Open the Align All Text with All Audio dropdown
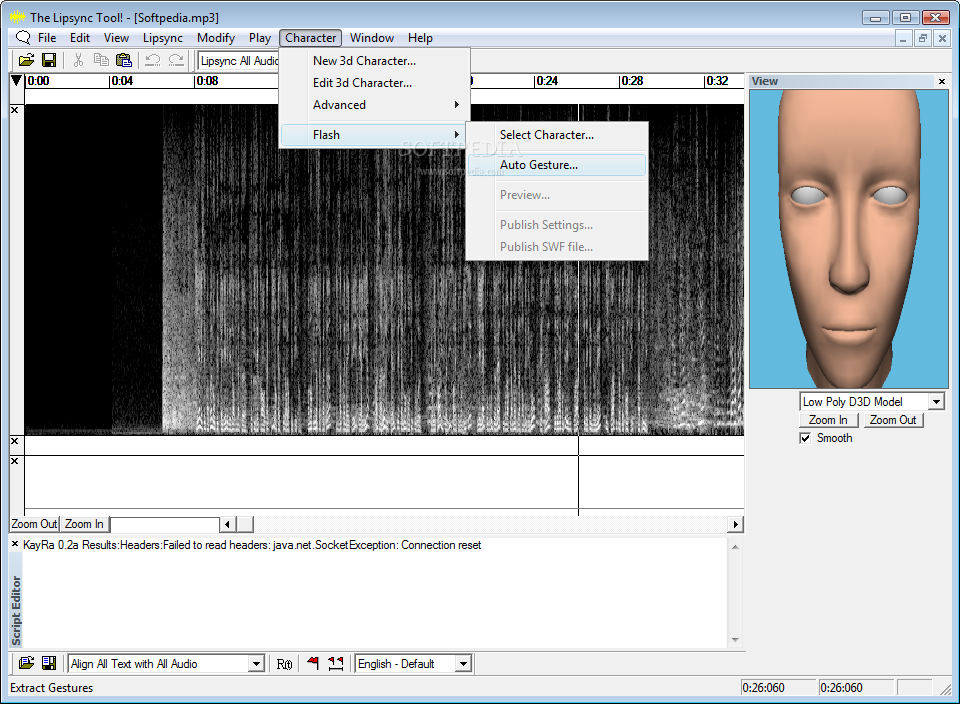The image size is (960, 704). [x=257, y=664]
